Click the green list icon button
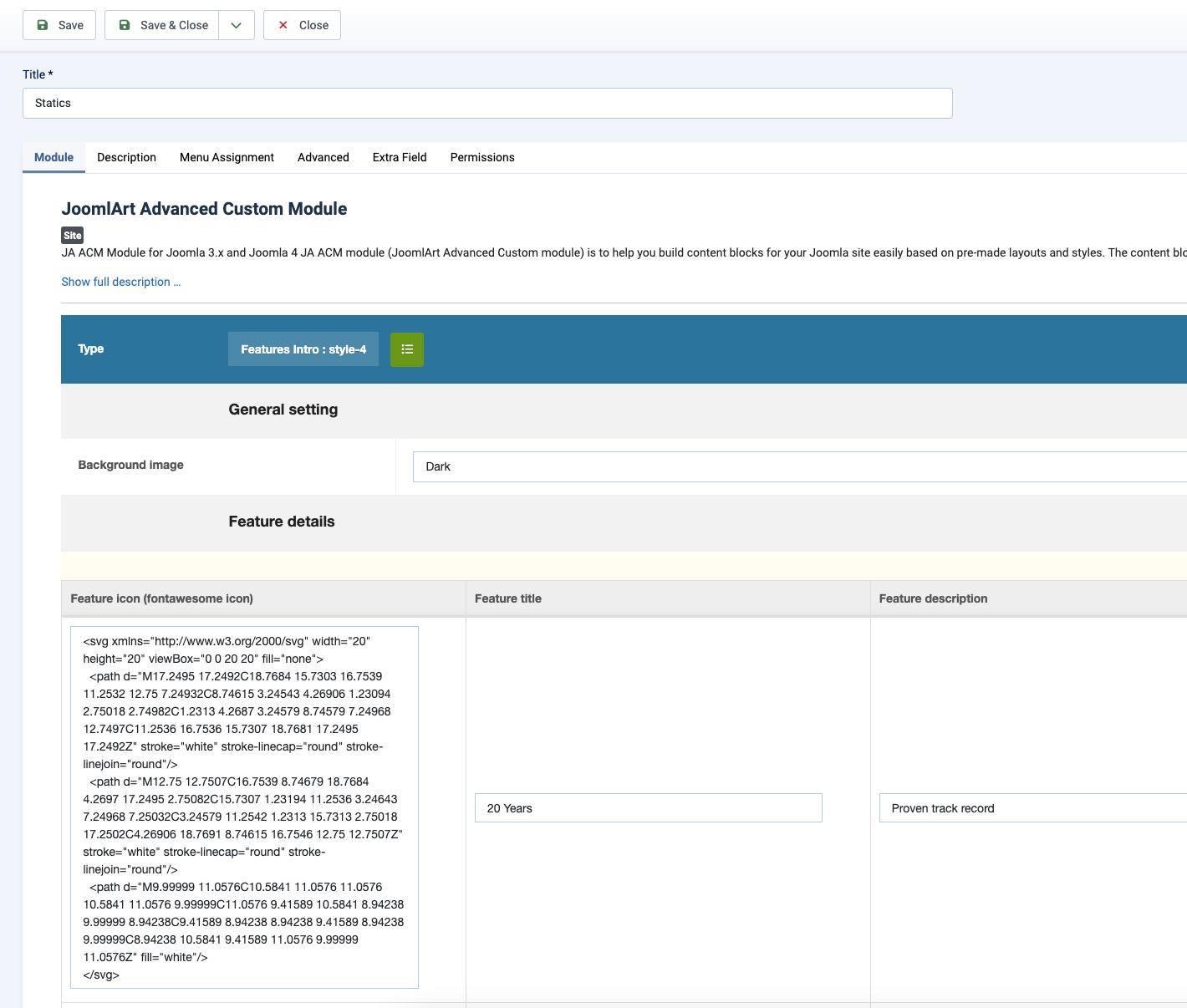This screenshot has height=1008, width=1187. tap(407, 349)
